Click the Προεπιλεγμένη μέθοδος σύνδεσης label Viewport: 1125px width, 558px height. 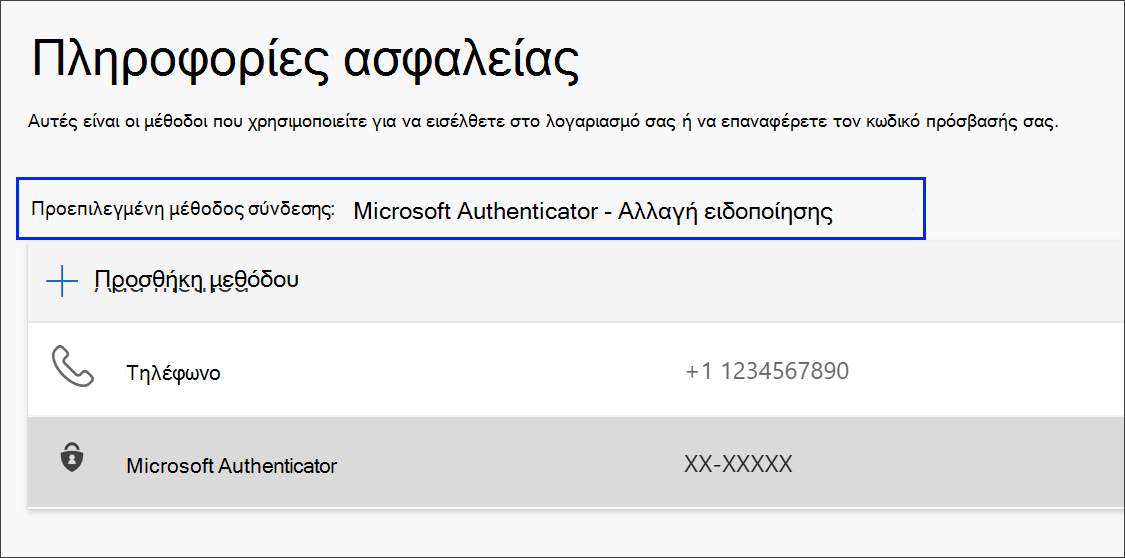click(183, 209)
